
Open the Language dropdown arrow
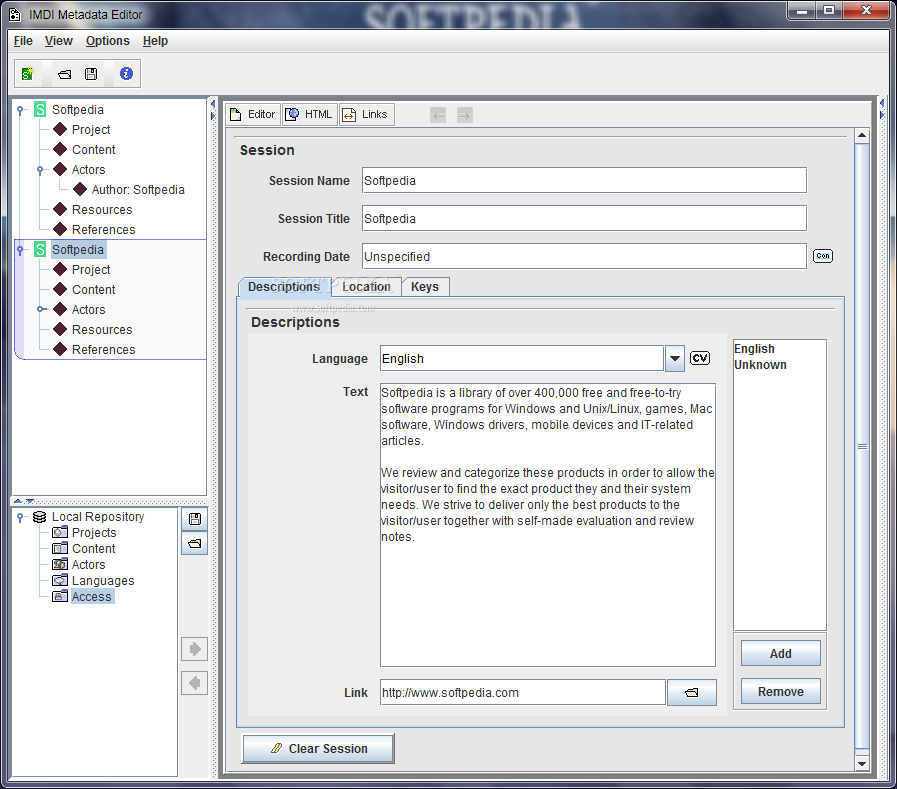[675, 359]
